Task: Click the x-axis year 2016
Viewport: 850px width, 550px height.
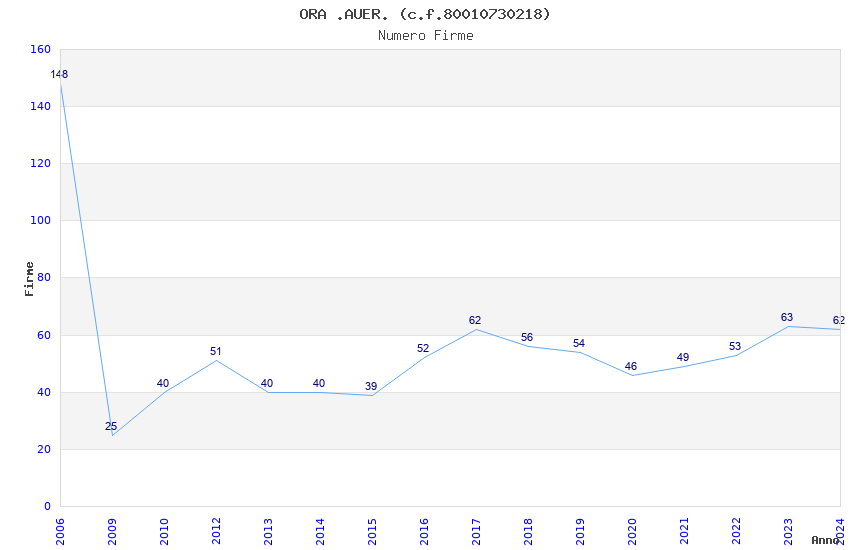Action: coord(424,531)
